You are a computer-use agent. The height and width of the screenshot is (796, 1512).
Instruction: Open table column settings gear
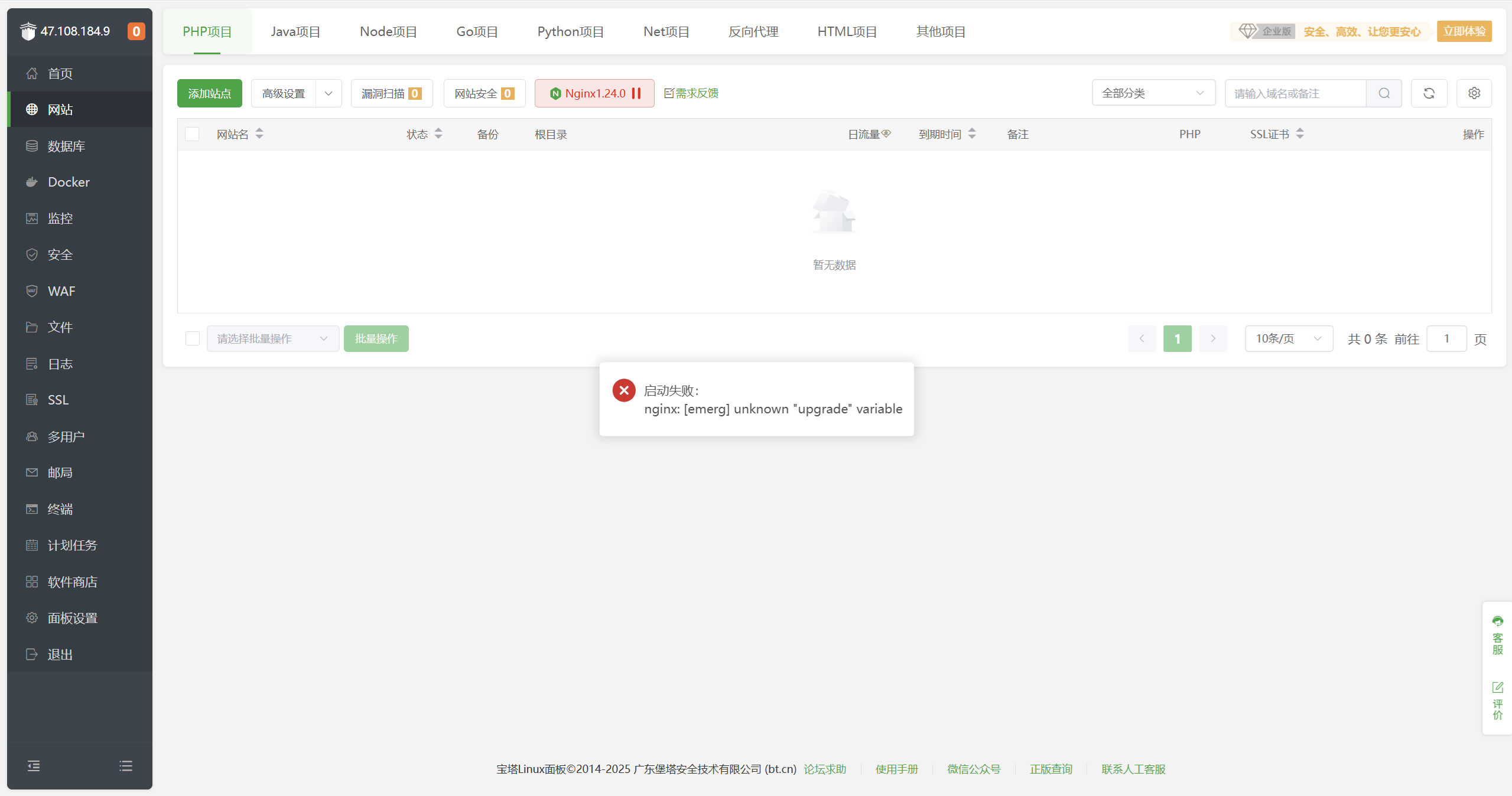click(1474, 93)
